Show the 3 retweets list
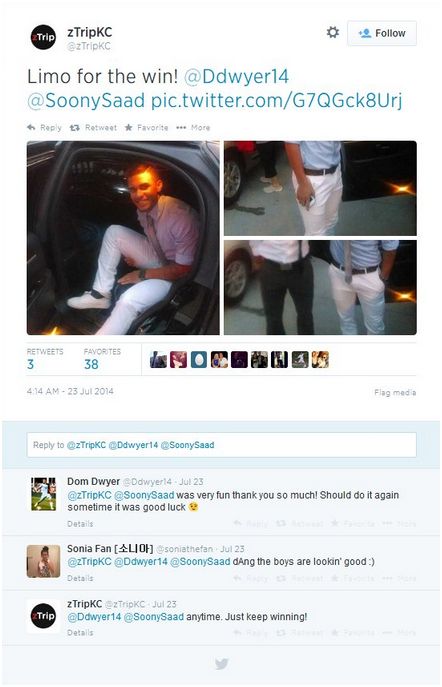This screenshot has width=442, height=687. (x=45, y=359)
